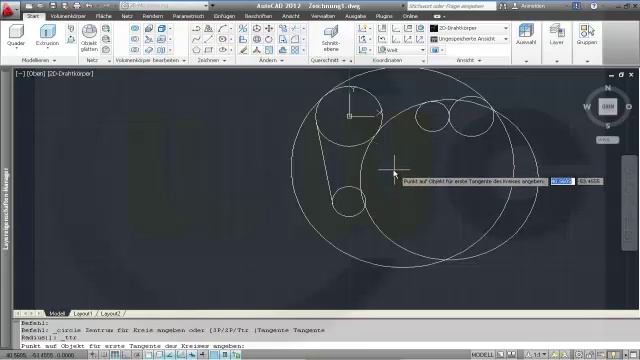The height and width of the screenshot is (360, 640).
Task: Select the Ellipse tool in Zeichnen panel
Action: point(222,50)
